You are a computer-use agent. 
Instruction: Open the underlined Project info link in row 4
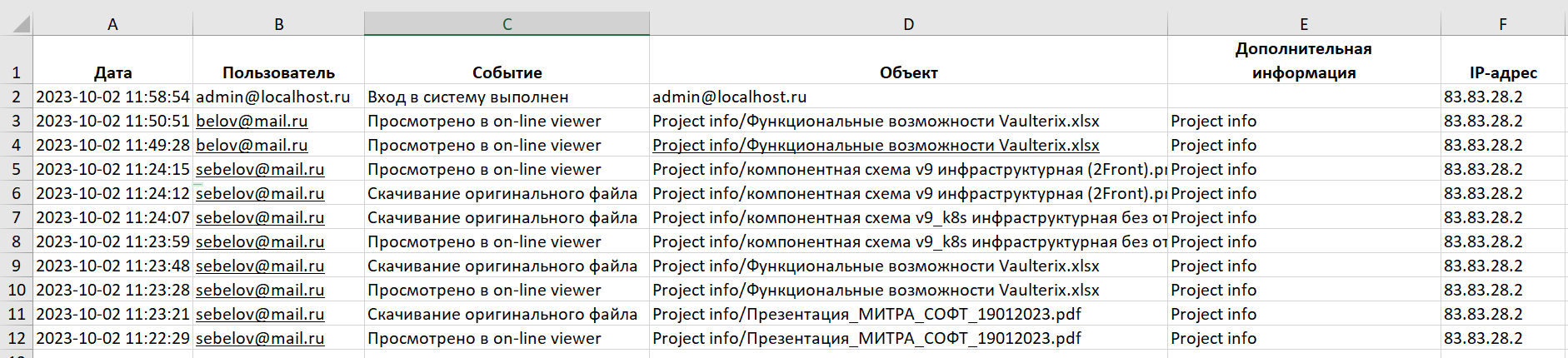tap(875, 145)
